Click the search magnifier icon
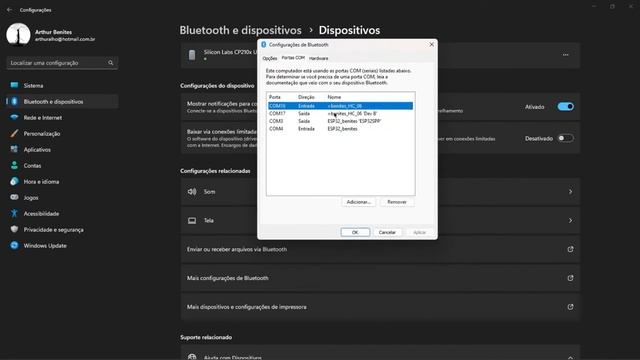 point(111,63)
